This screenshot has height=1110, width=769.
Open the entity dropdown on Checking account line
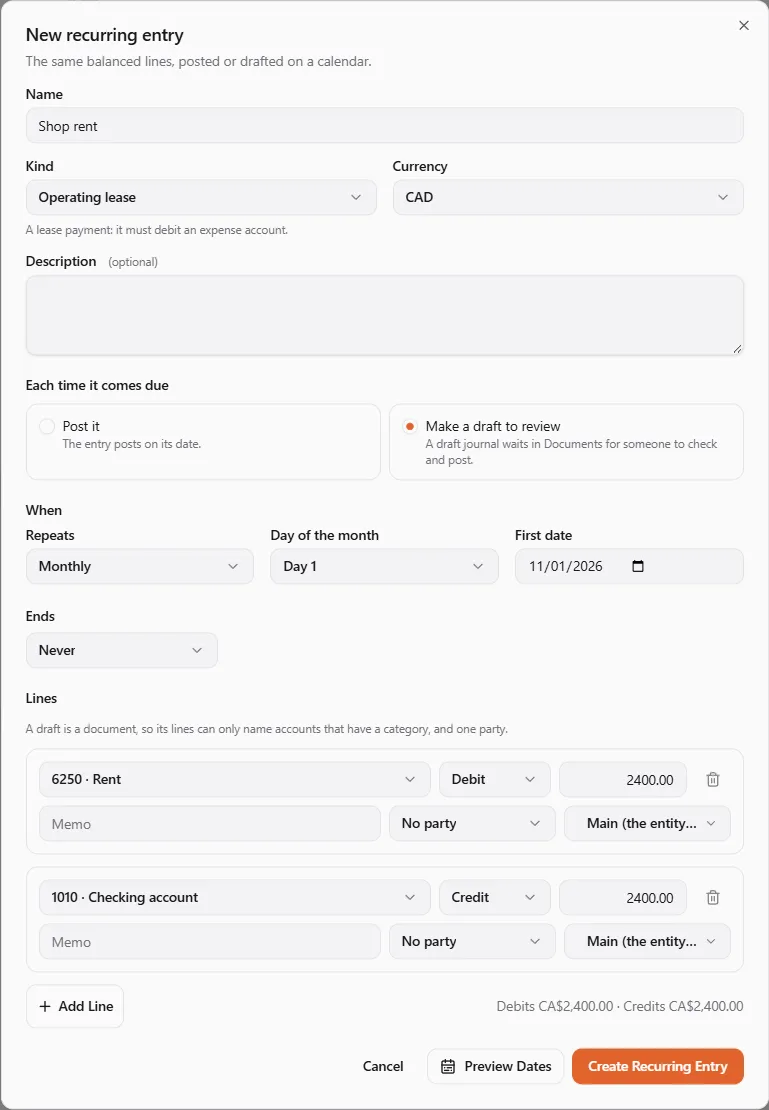coord(647,942)
